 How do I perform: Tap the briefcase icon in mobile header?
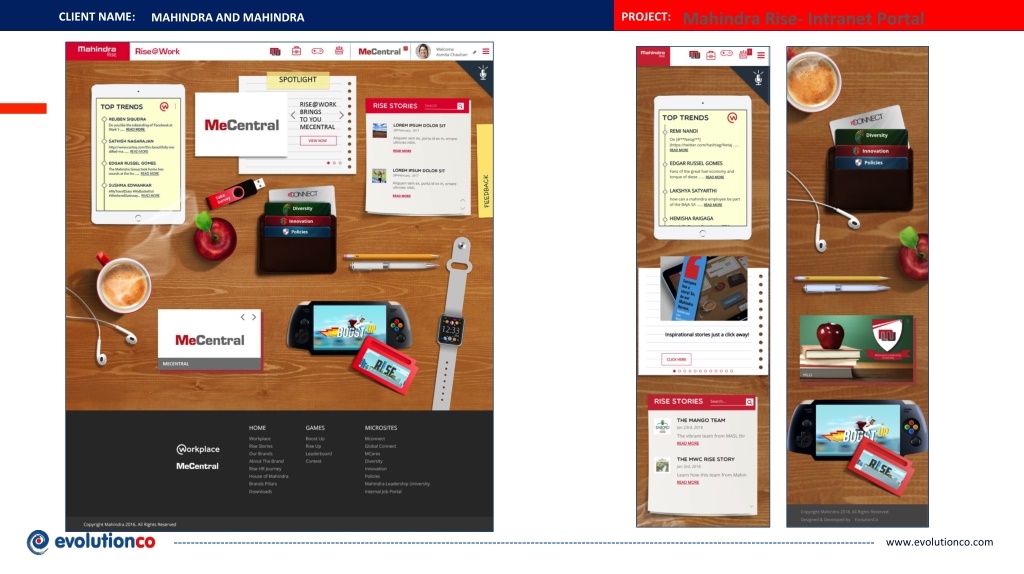coord(711,56)
